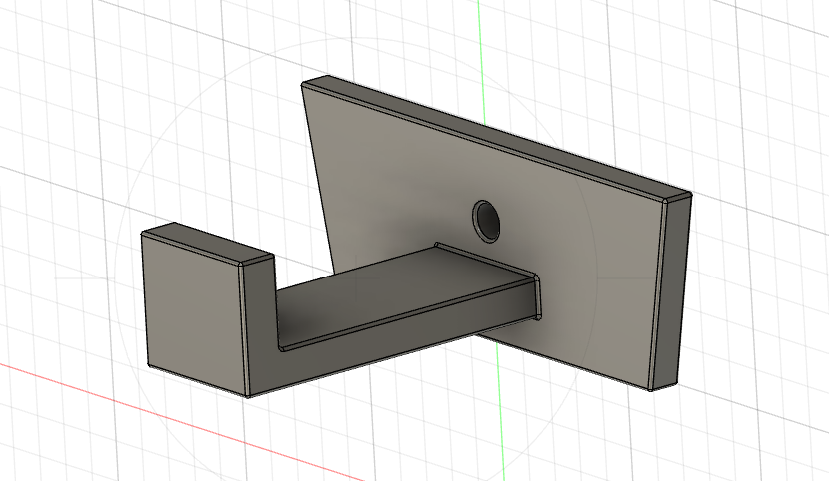The height and width of the screenshot is (481, 829).
Task: Select the circular hole in the back plate
Action: pyautogui.click(x=486, y=221)
